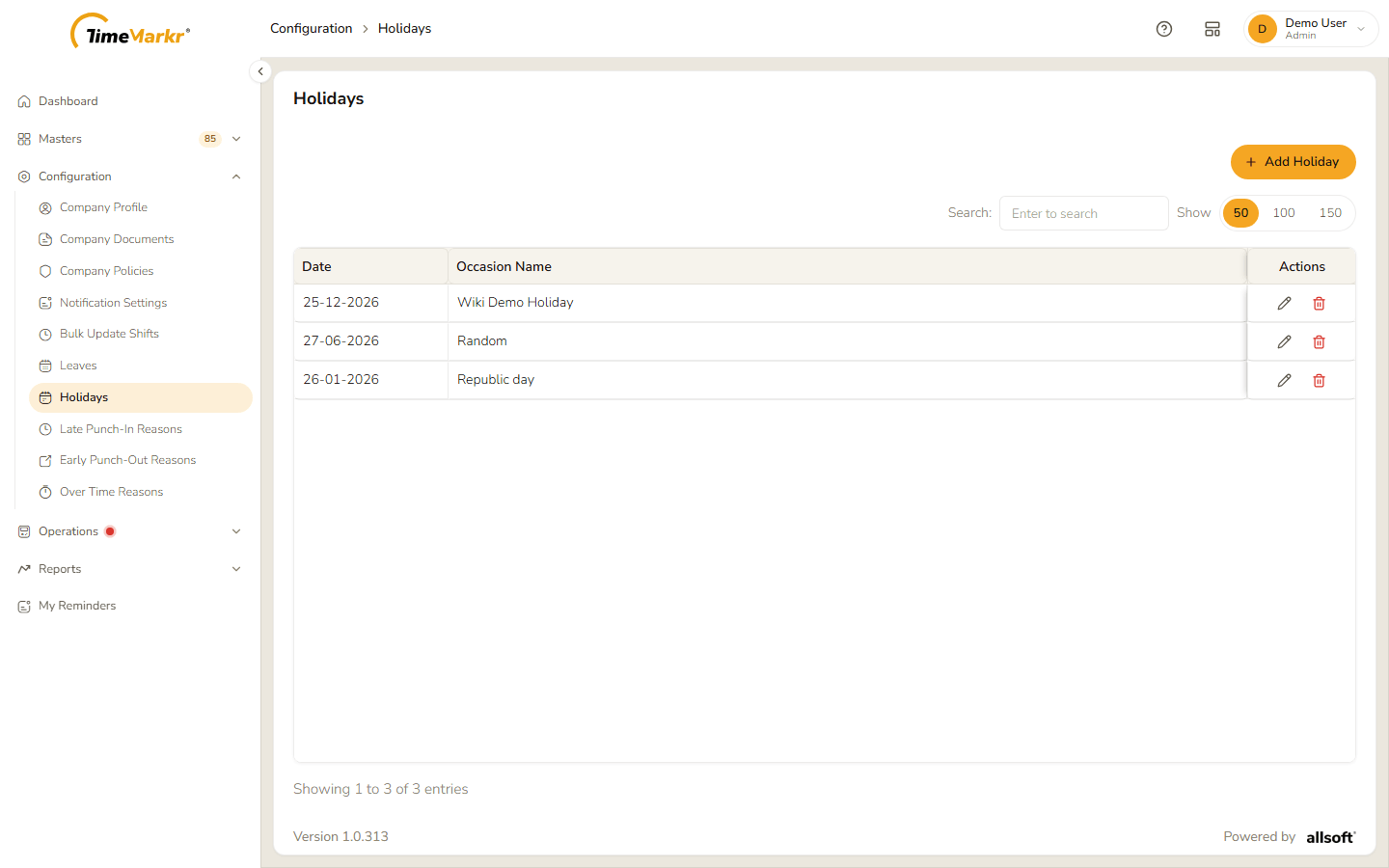Click the Add Holiday button
The image size is (1389, 868).
click(1293, 162)
